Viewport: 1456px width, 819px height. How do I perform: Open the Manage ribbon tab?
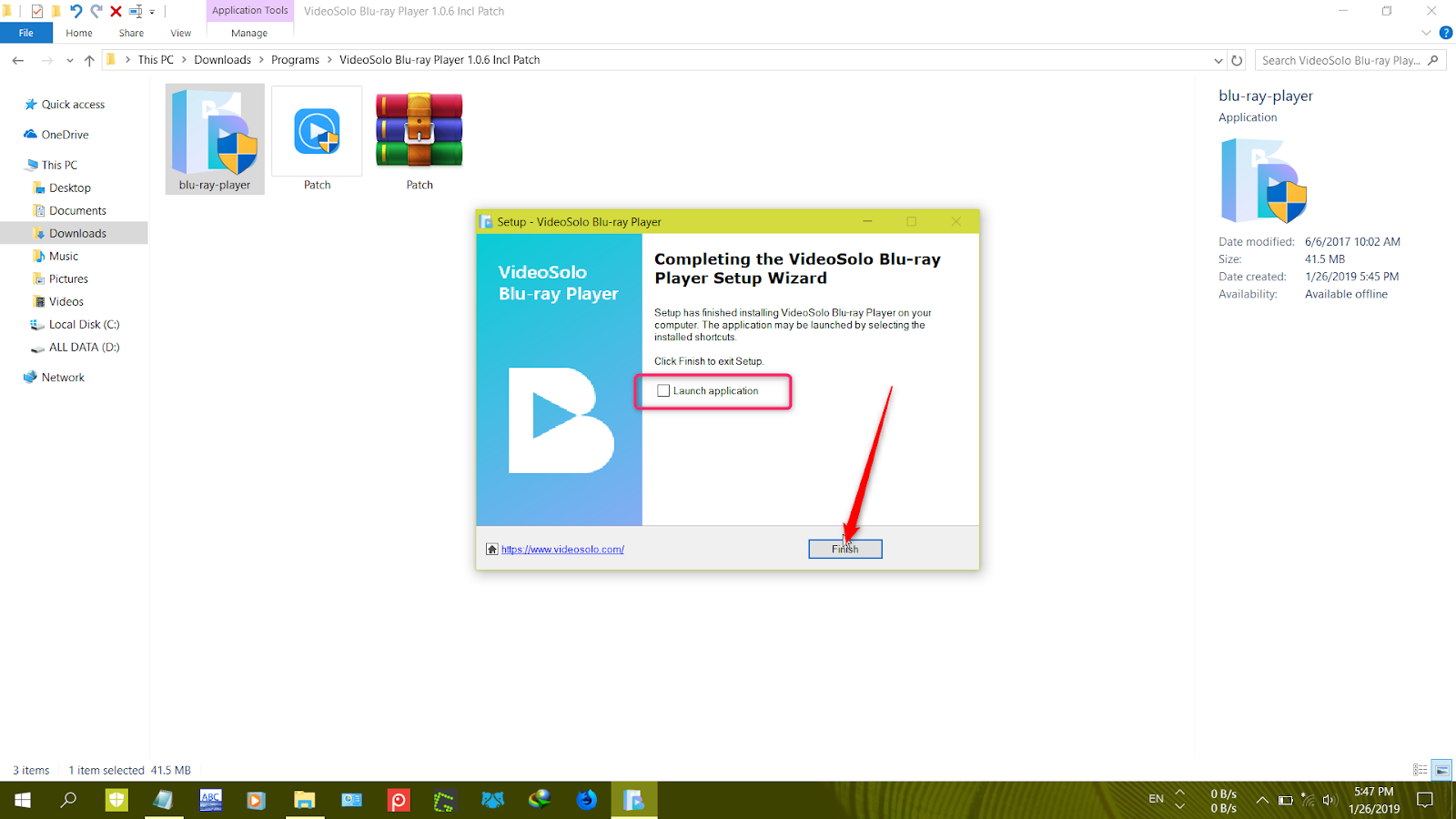249,33
